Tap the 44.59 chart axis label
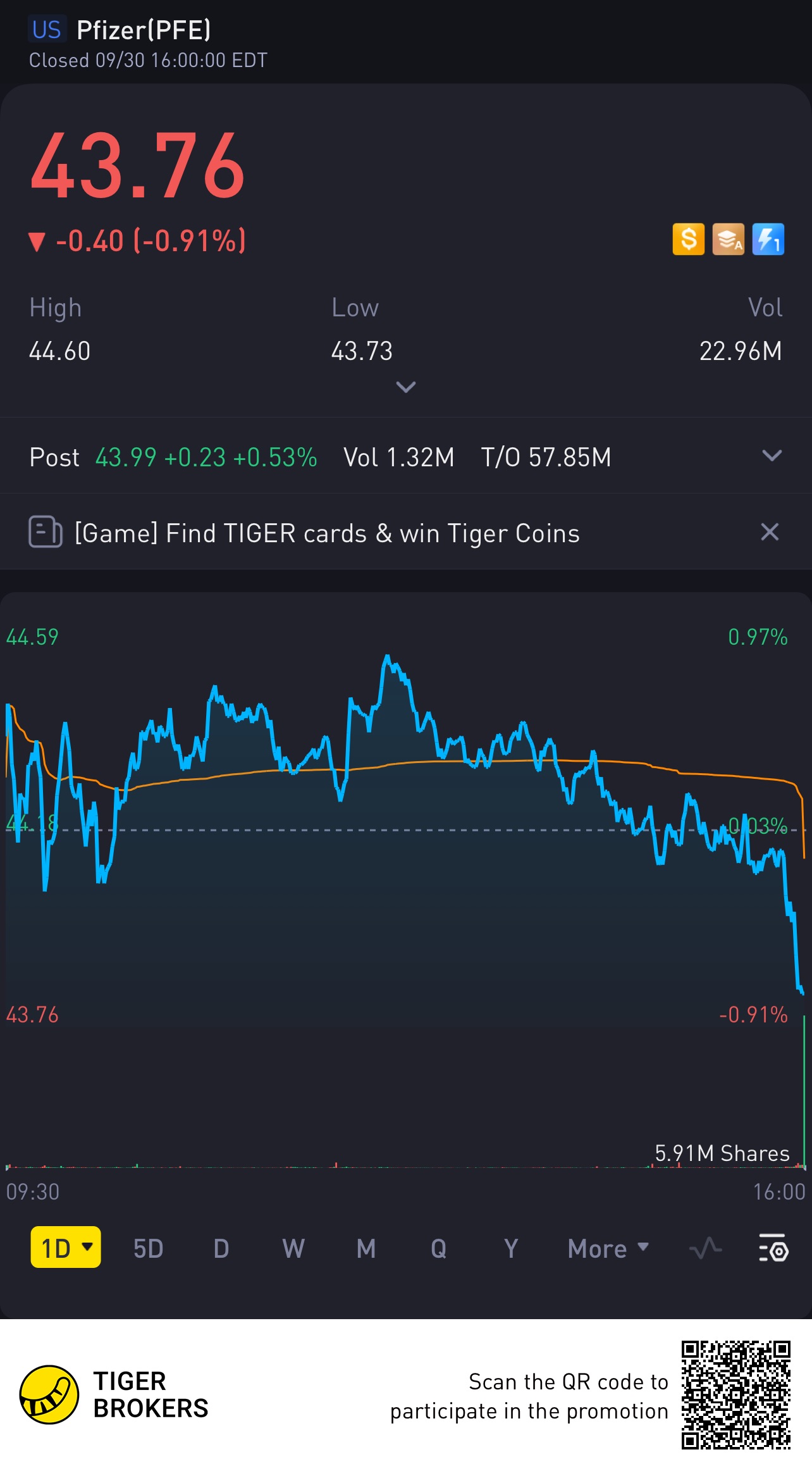812x1471 pixels. 32,637
